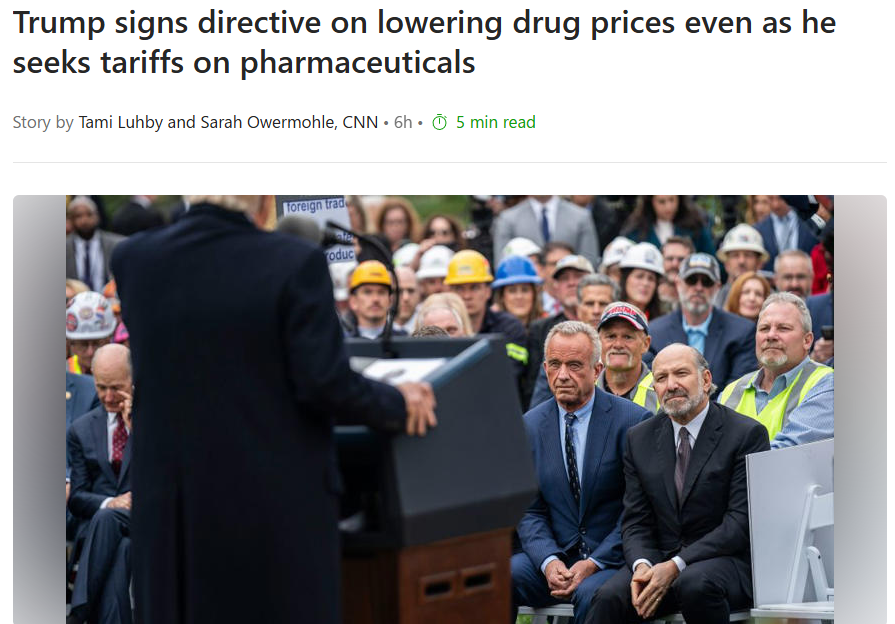895x624 pixels.
Task: Click the stopwatch icon beside read time
Action: [x=440, y=122]
